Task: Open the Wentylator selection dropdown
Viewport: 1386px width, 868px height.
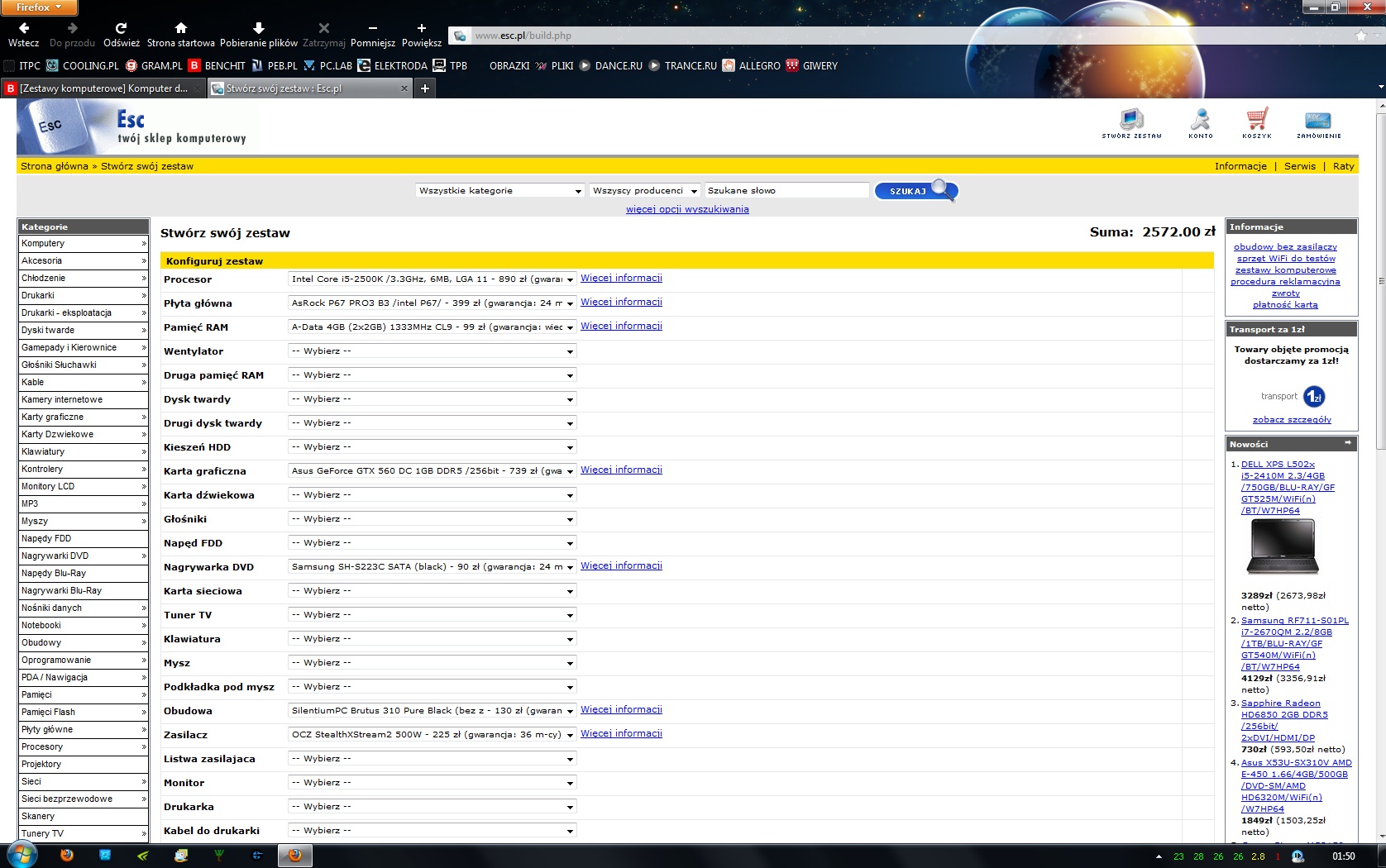Action: pos(433,351)
